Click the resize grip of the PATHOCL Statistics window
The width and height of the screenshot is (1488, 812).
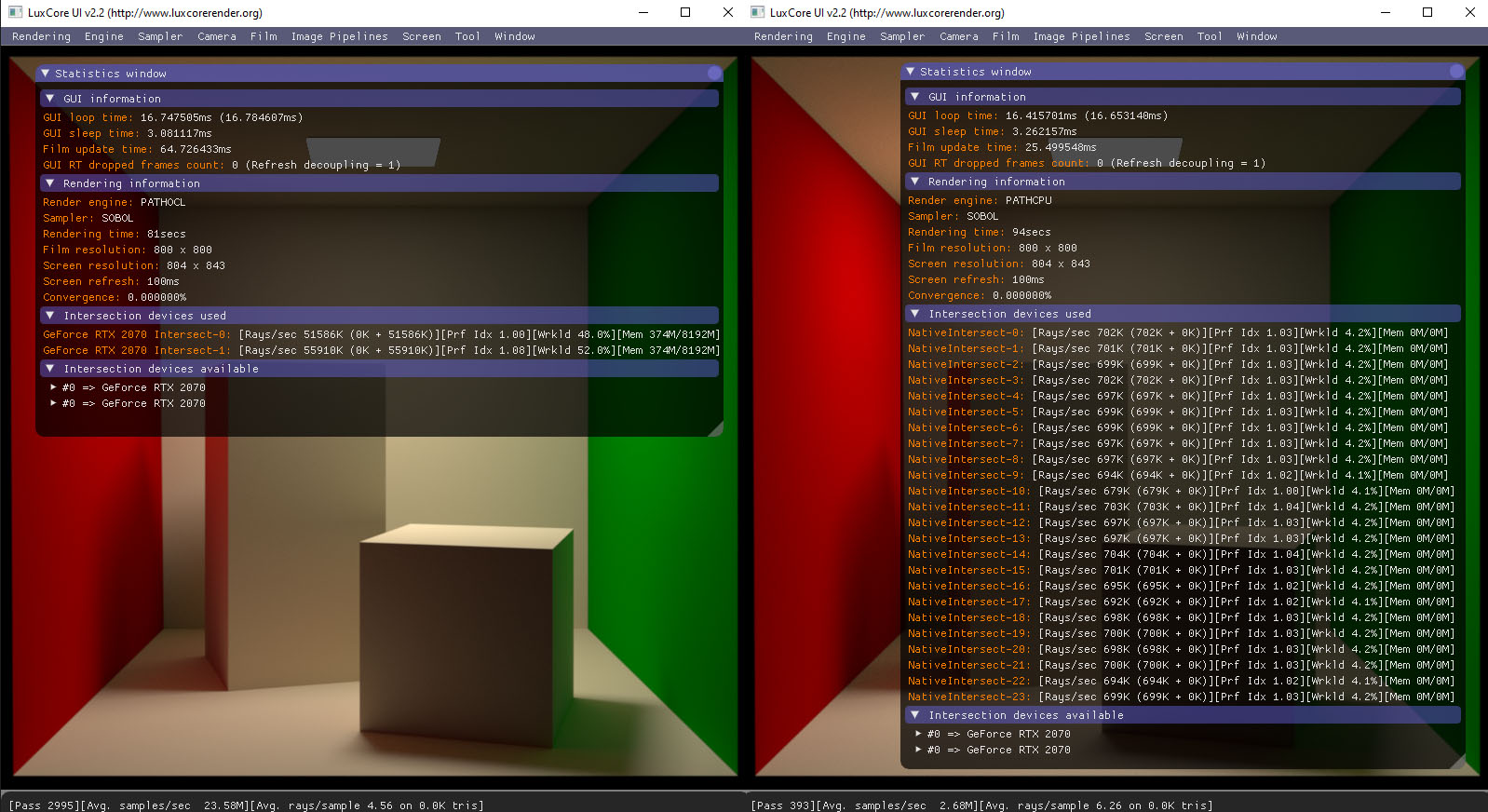click(716, 429)
